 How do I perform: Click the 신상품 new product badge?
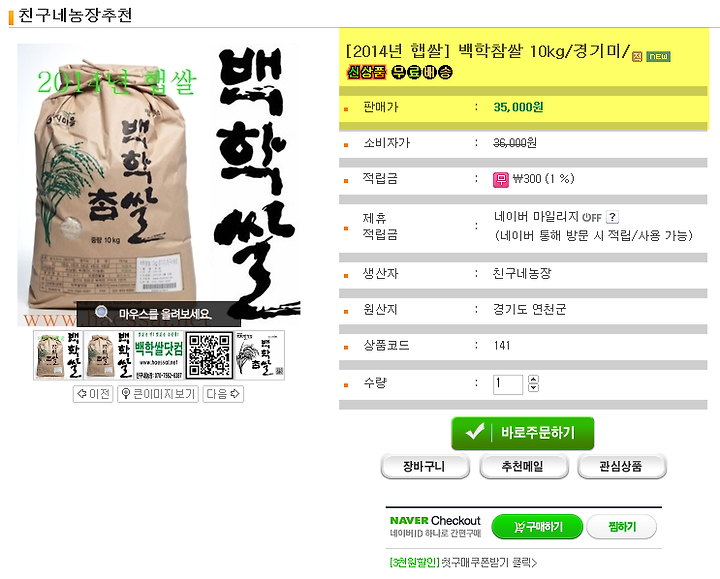pyautogui.click(x=366, y=72)
